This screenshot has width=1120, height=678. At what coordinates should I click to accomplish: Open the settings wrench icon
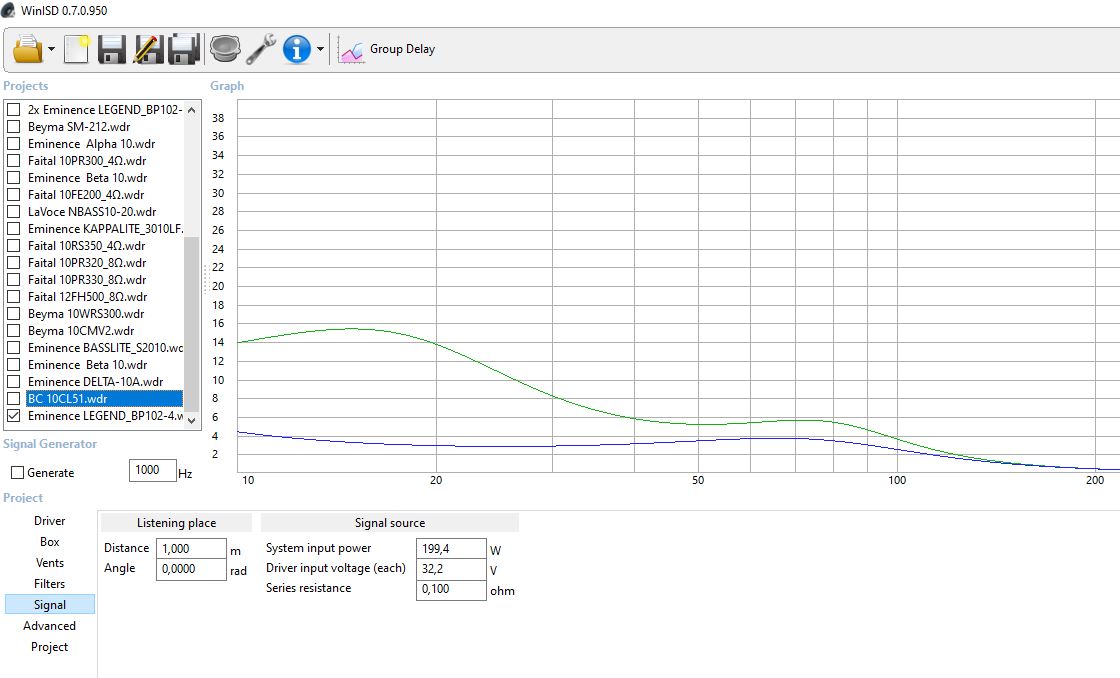261,48
